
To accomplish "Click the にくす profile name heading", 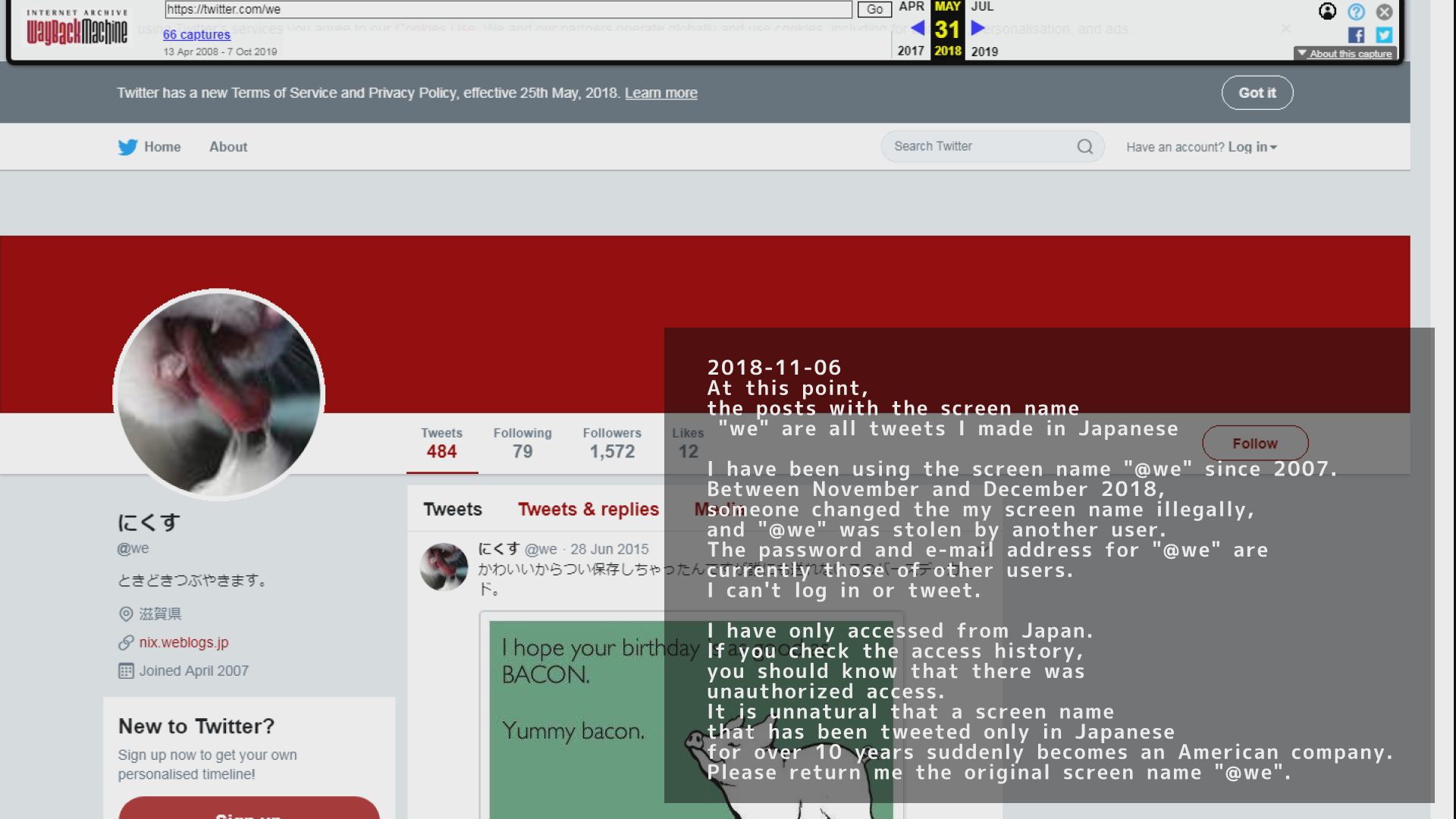I will tap(149, 522).
